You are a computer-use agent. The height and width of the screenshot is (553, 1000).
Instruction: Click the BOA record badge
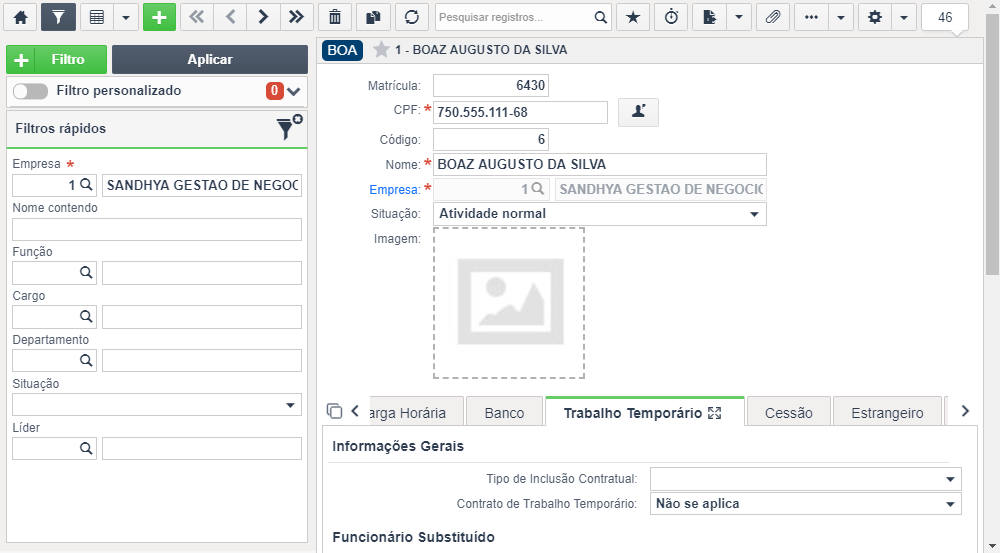[x=342, y=50]
